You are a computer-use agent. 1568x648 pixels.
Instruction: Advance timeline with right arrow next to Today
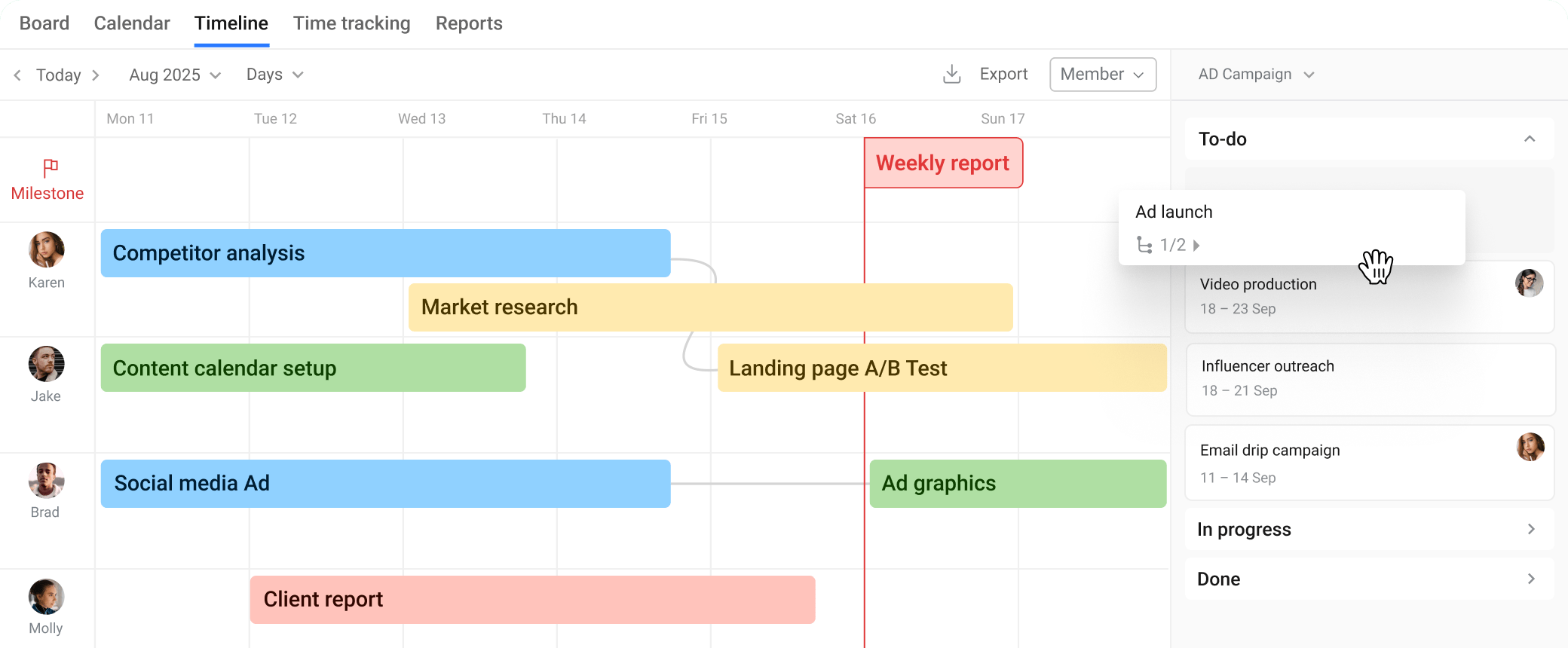pyautogui.click(x=96, y=75)
